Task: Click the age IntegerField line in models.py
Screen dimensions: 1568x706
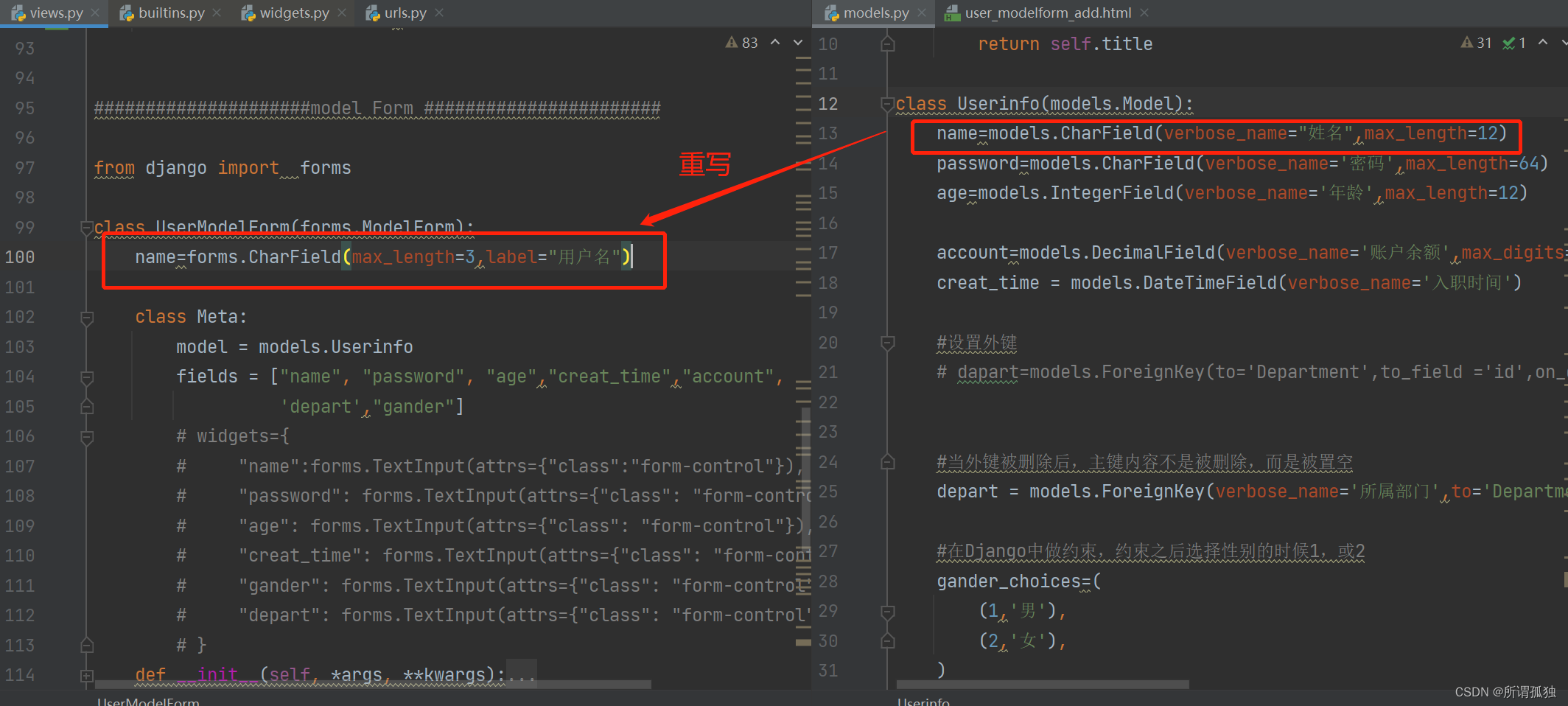Action: [1232, 193]
